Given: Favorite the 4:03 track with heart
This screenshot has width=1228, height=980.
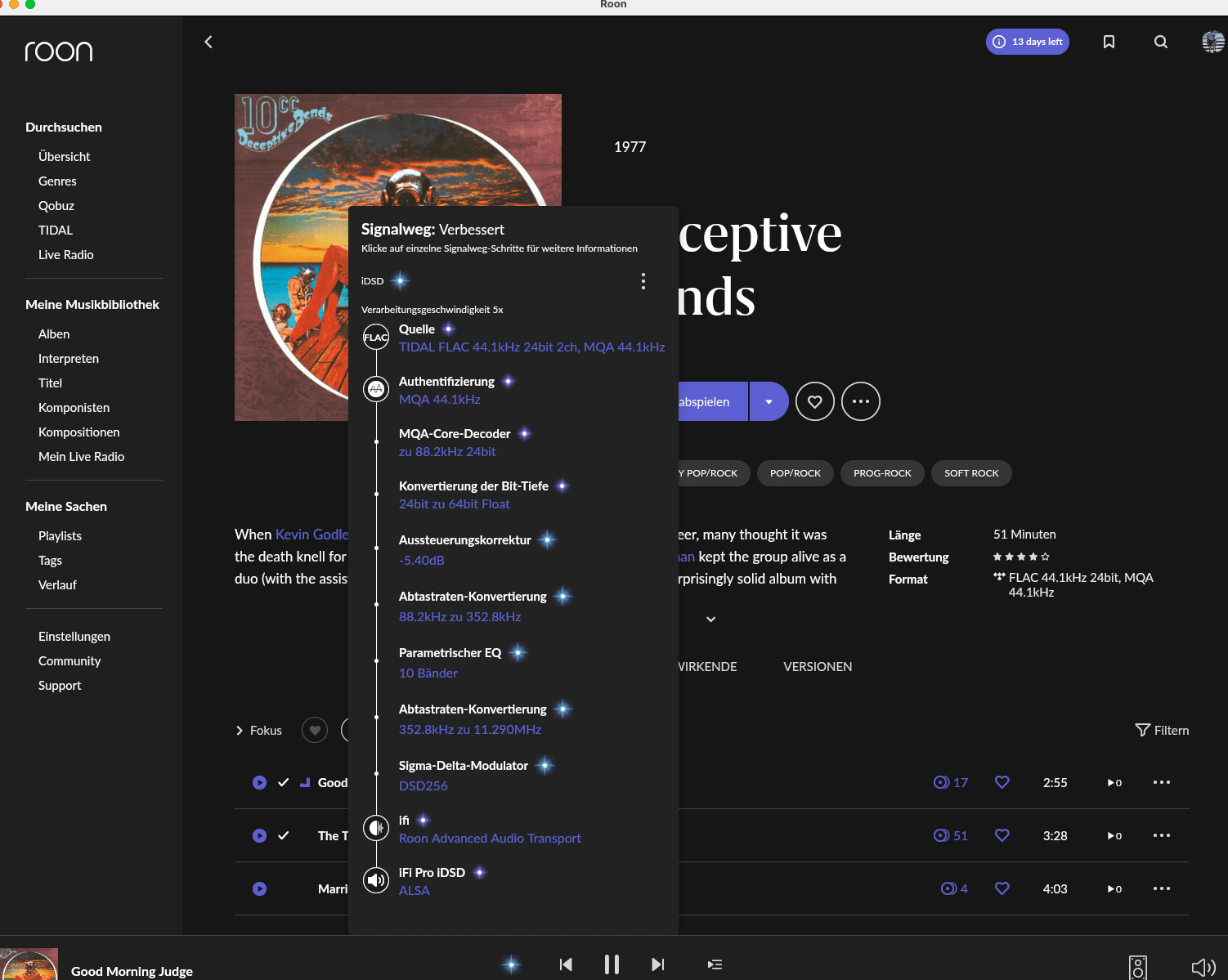Looking at the screenshot, I should (x=1002, y=888).
